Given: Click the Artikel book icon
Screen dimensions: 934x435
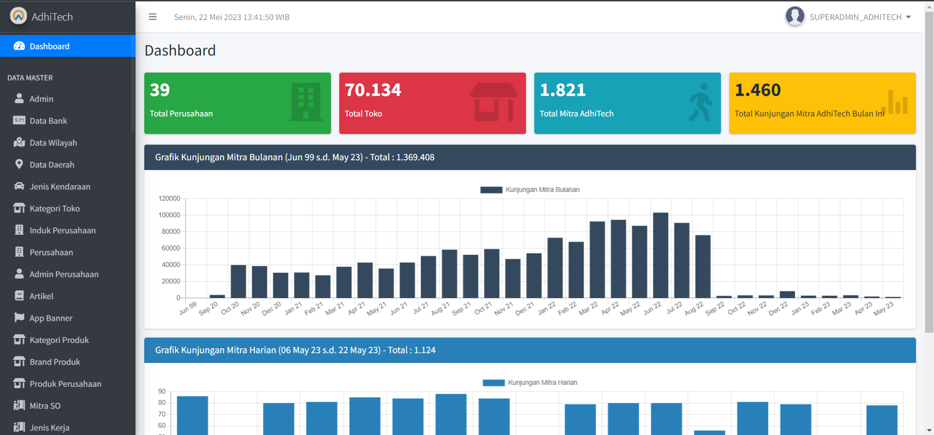Looking at the screenshot, I should click(x=19, y=296).
